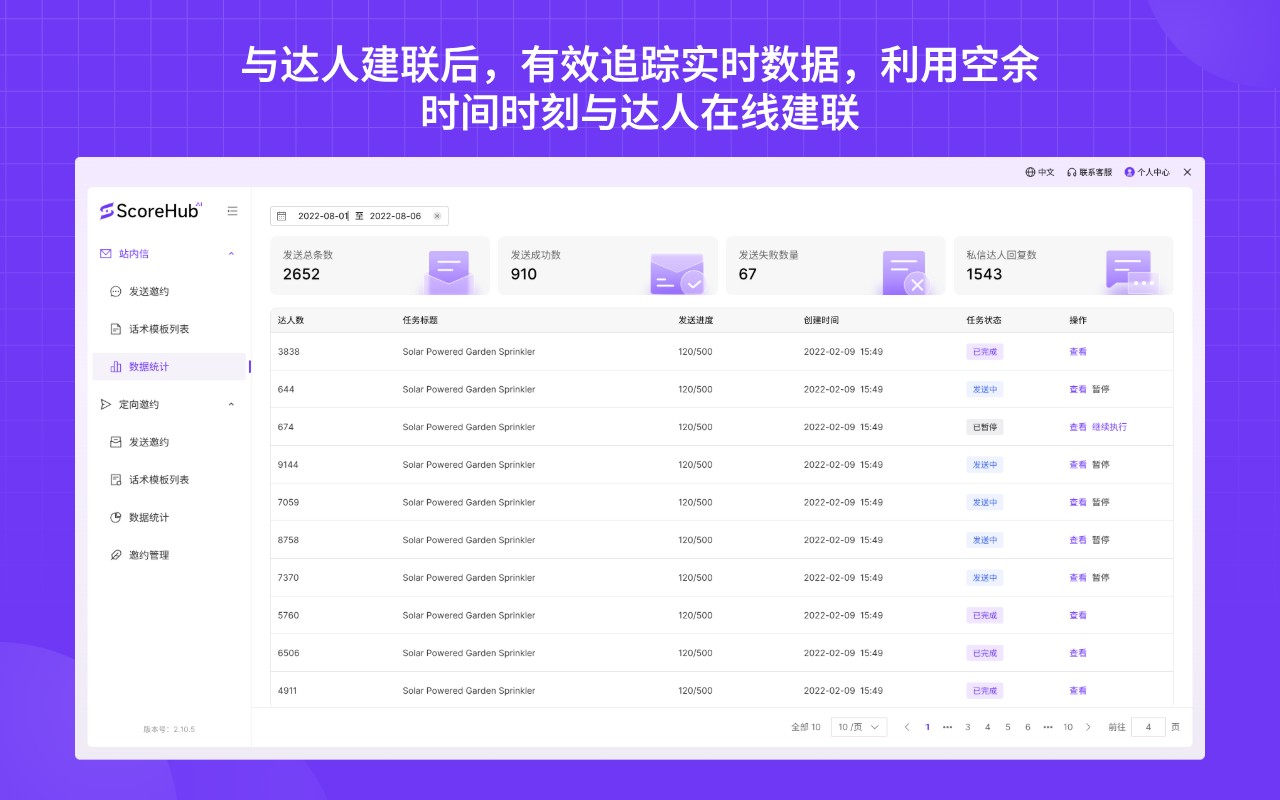1280x800 pixels.
Task: Click the 发送失败数量 illustration icon
Action: [905, 272]
